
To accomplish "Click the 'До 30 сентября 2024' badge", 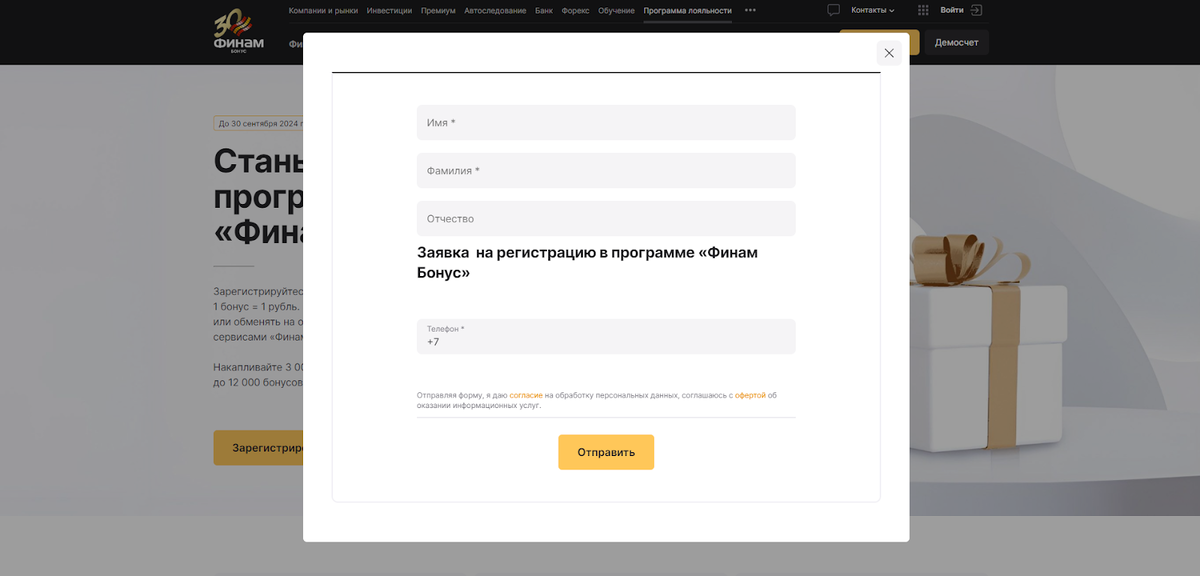I will (258, 123).
